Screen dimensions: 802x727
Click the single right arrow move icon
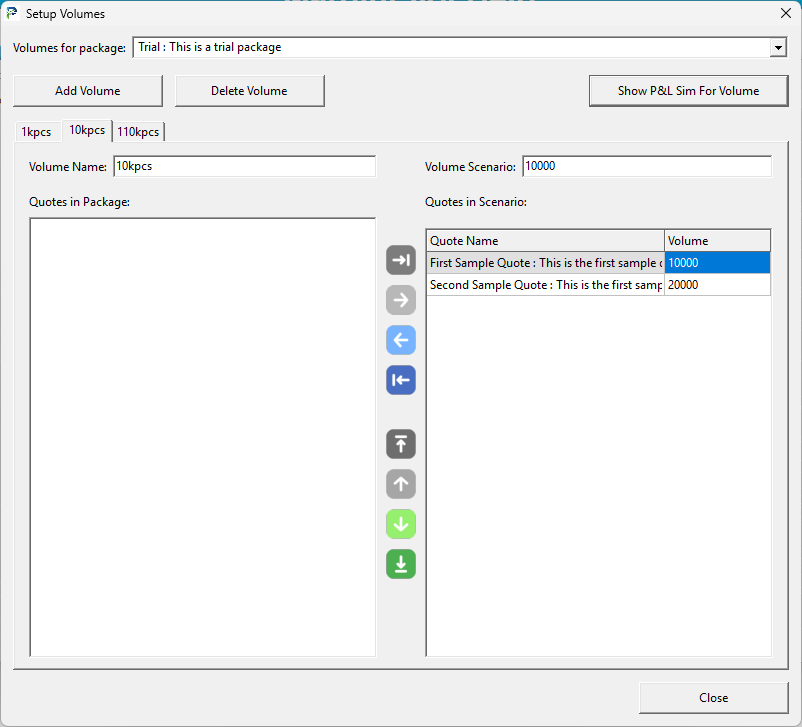(401, 300)
